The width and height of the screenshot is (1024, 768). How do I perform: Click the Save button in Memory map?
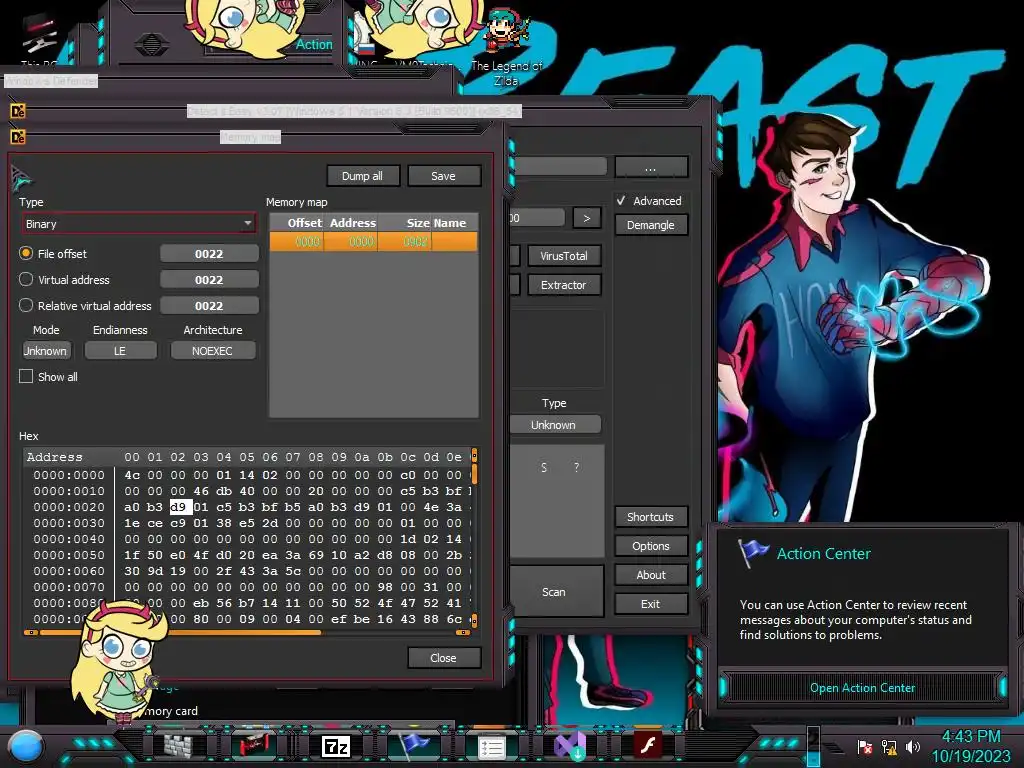pyautogui.click(x=443, y=176)
